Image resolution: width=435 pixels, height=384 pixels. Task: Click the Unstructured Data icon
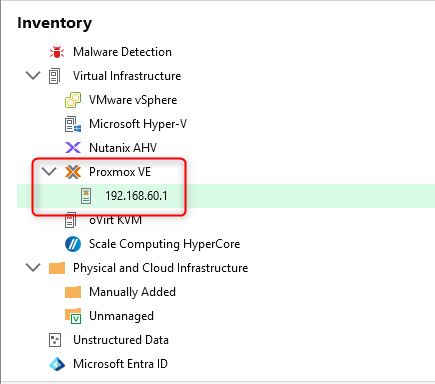pos(55,340)
